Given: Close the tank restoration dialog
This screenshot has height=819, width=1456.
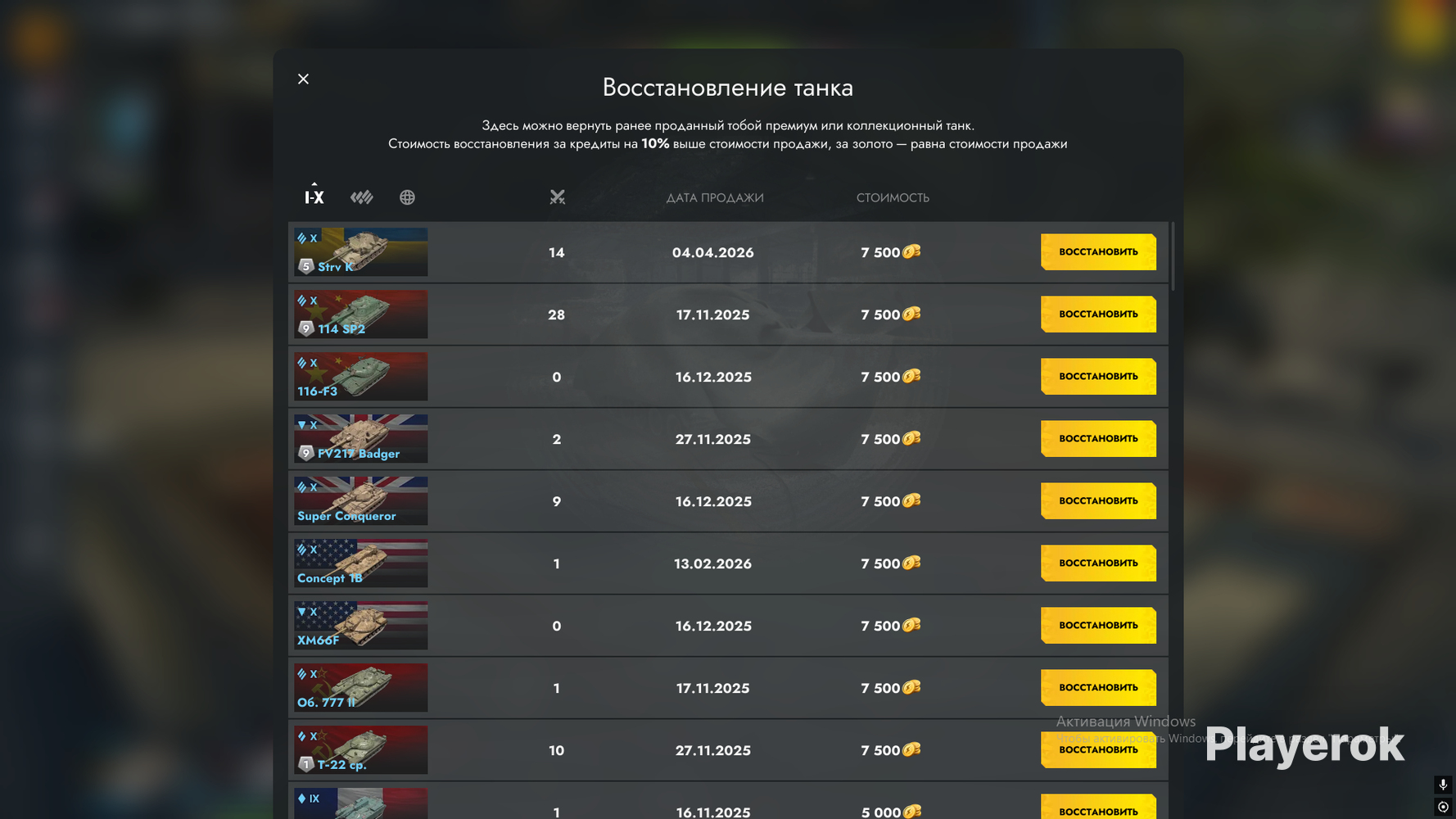Looking at the screenshot, I should (303, 79).
